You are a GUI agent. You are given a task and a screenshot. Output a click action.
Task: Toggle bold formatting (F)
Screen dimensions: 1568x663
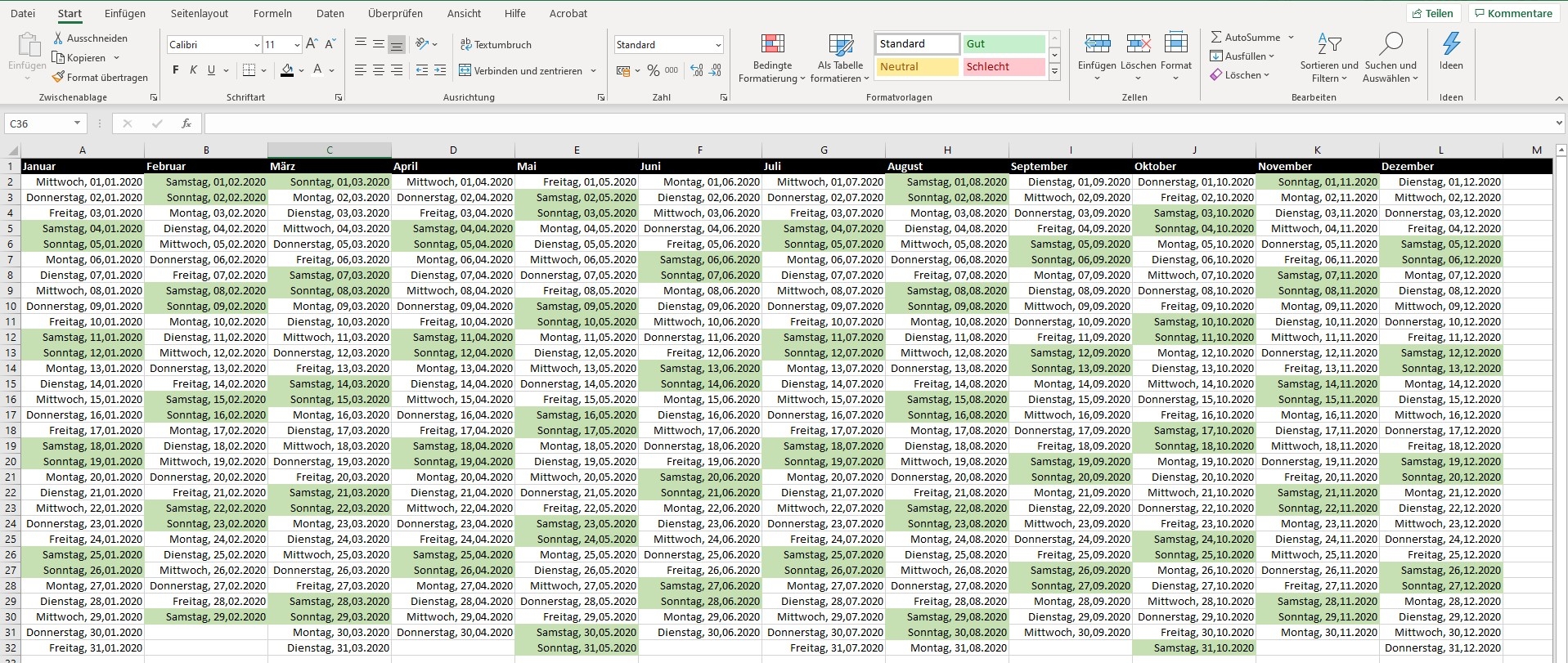[175, 70]
